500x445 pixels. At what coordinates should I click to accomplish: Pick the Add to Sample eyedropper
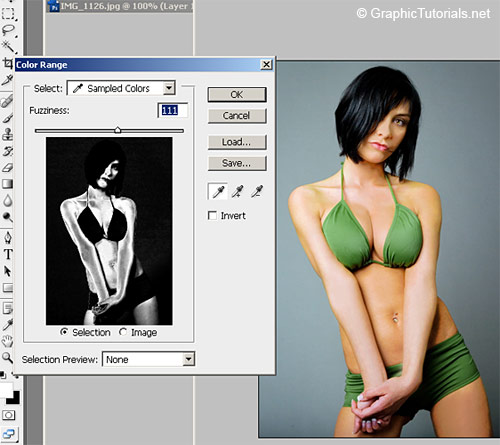pyautogui.click(x=238, y=192)
